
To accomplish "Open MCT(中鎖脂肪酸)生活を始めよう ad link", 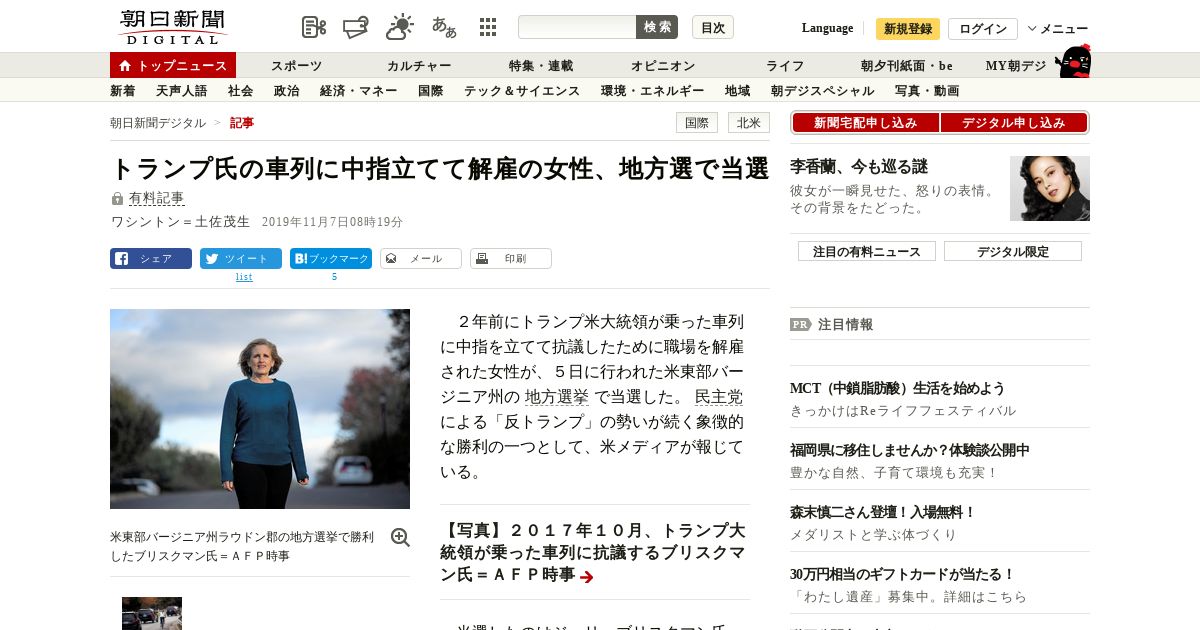I will pos(897,388).
